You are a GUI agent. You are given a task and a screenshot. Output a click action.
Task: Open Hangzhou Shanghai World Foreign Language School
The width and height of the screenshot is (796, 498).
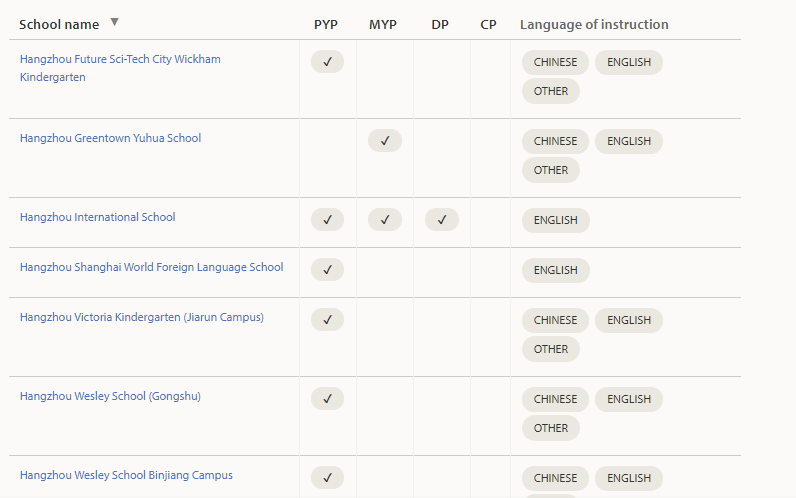pos(151,267)
